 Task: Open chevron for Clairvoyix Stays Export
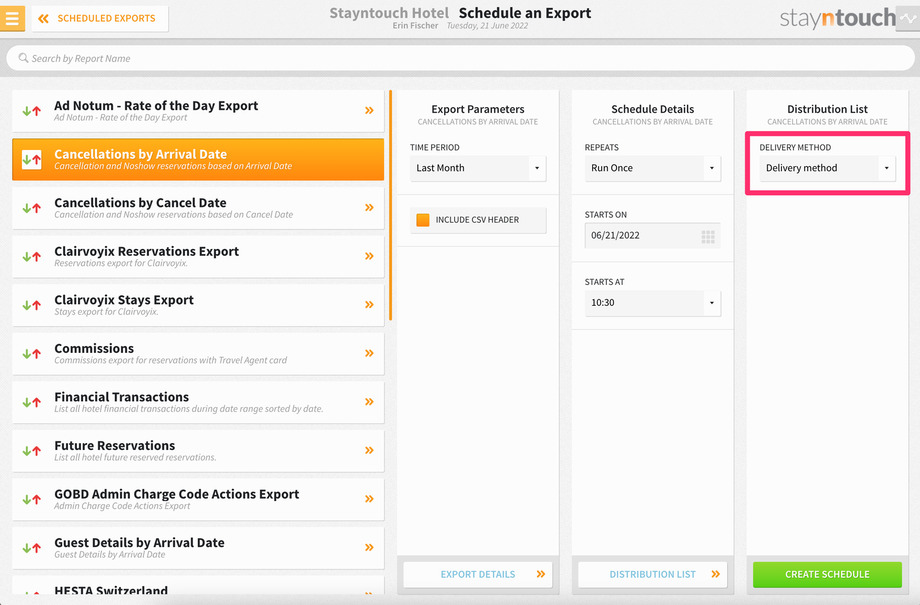[x=369, y=305]
